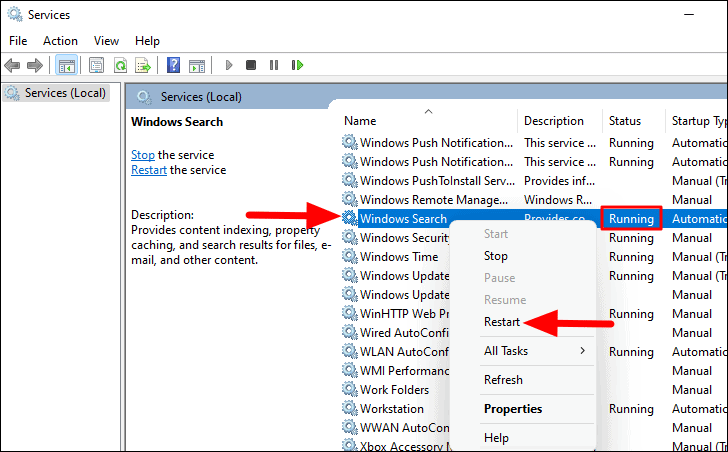Screen dimensions: 728x452
Task: Select the WinHTTP Web Proxy service row
Action: (404, 314)
